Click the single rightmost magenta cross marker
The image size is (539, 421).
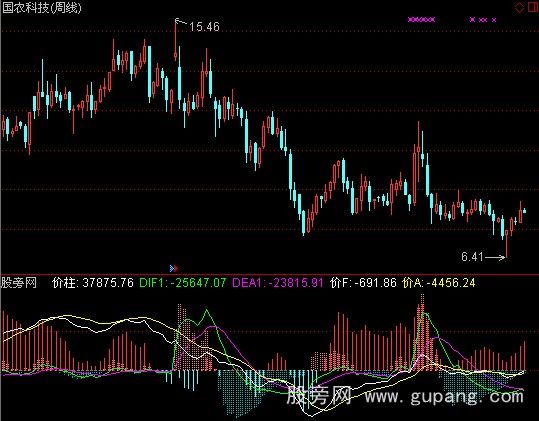pyautogui.click(x=494, y=20)
